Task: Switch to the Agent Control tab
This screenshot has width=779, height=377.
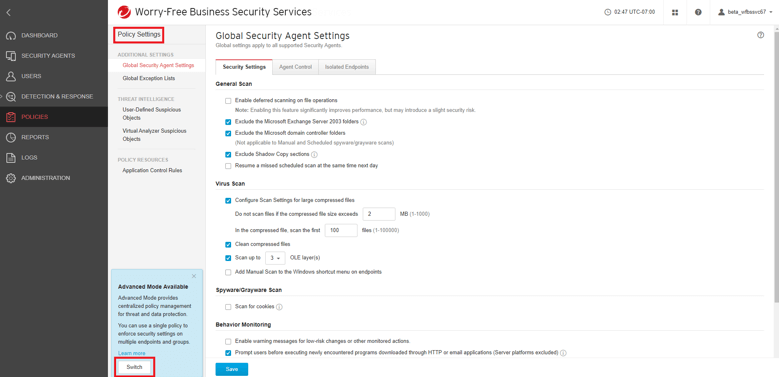Action: pyautogui.click(x=295, y=67)
